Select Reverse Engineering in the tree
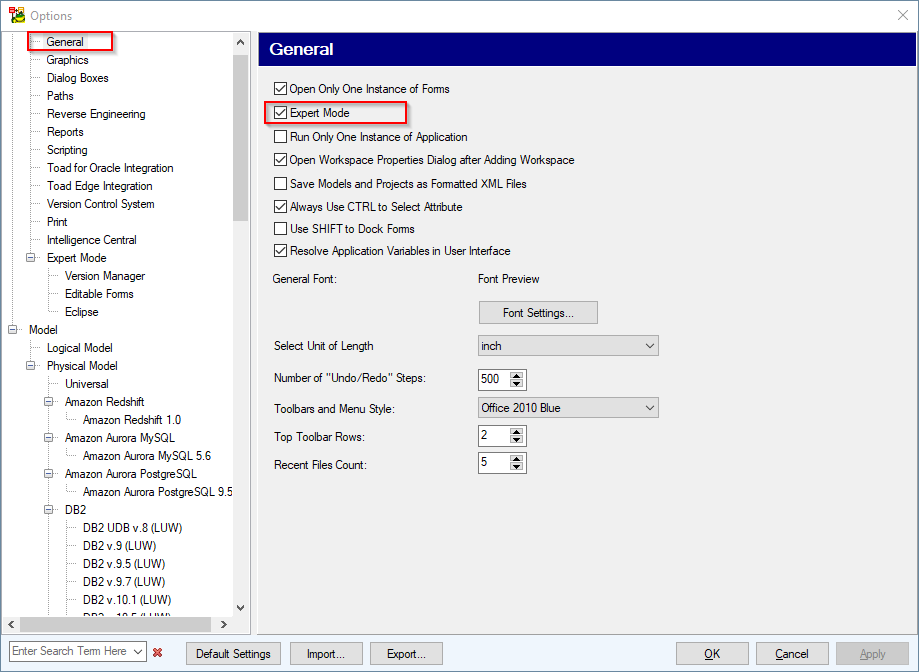919x672 pixels. [96, 114]
